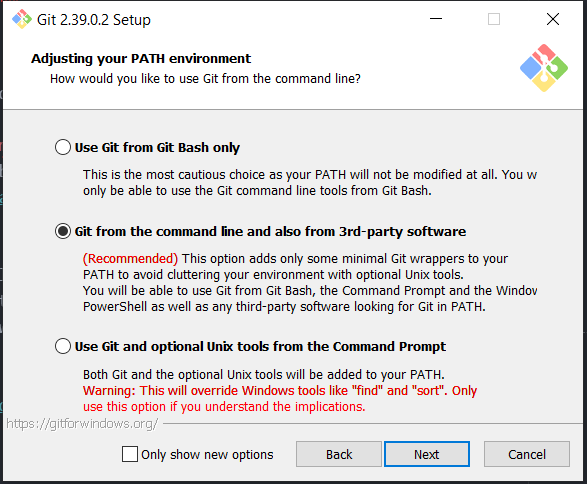Screen dimensions: 587x484
Task: Cancel the Git installation
Action: 527,454
